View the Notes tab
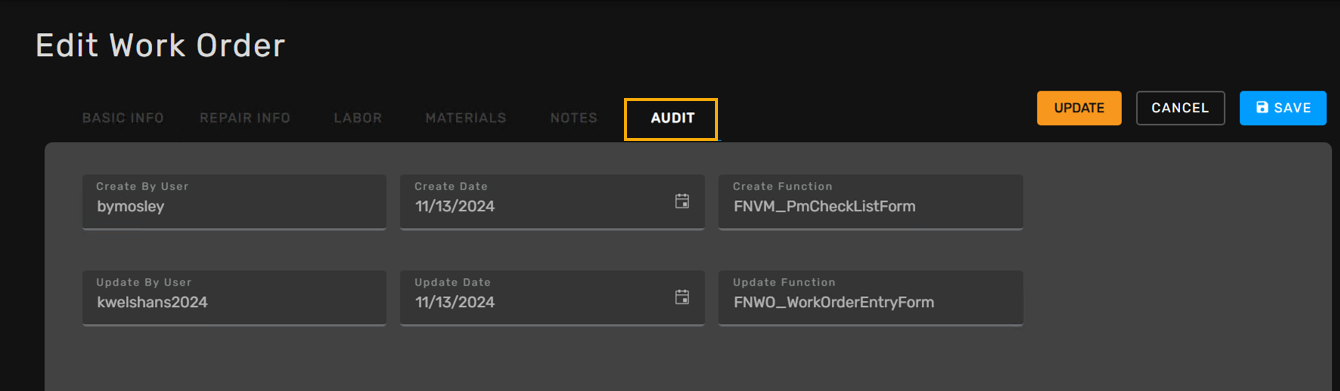Screen dimensions: 1340x391 (x=574, y=118)
